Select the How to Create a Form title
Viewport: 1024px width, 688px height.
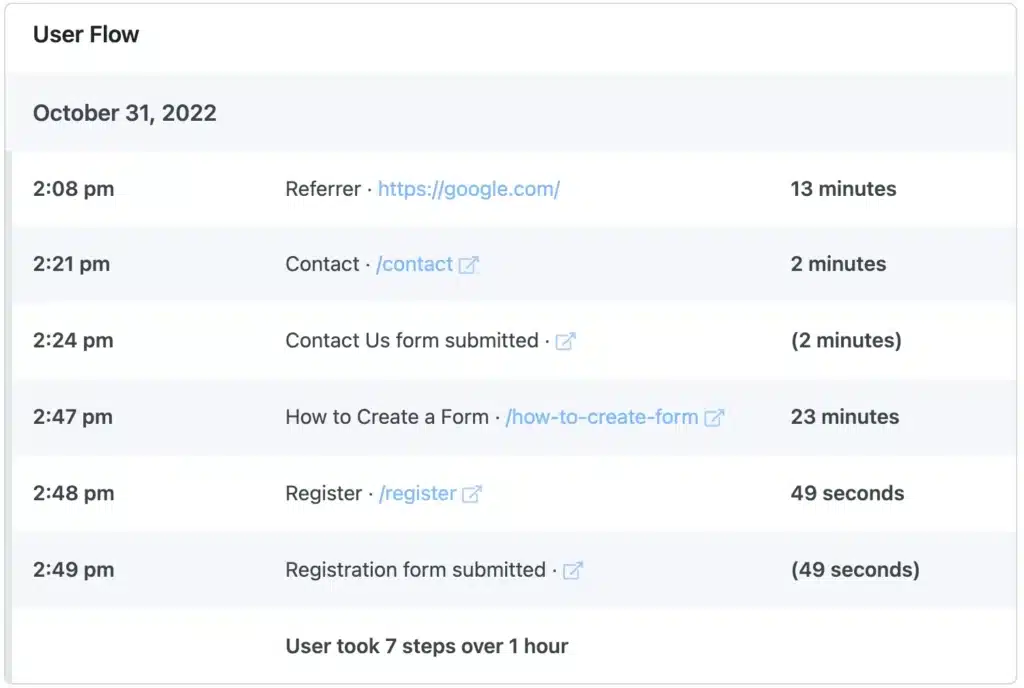[387, 416]
